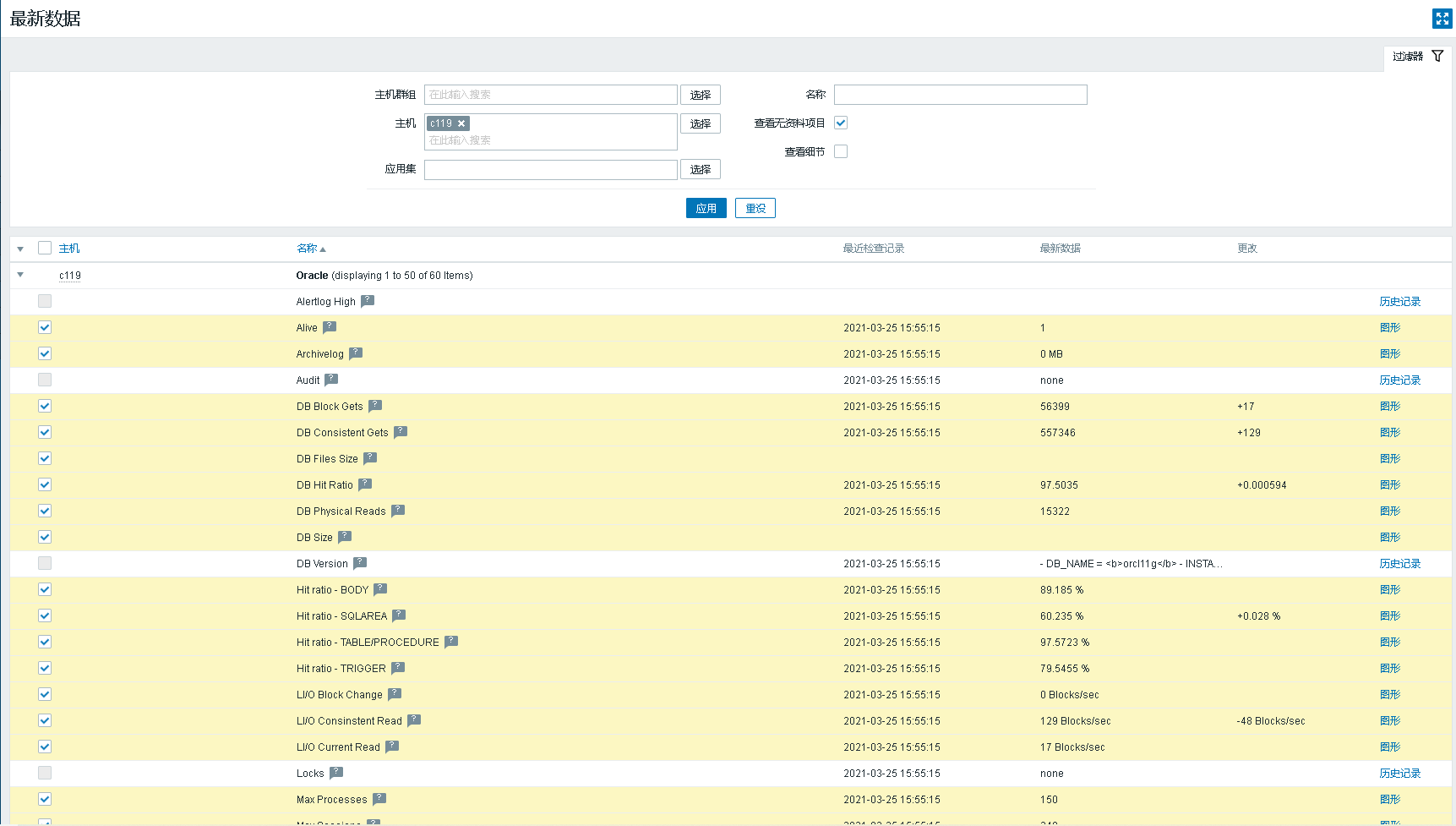Uncheck the Max Processes row checkbox
This screenshot has width=1456, height=826.
(45, 799)
